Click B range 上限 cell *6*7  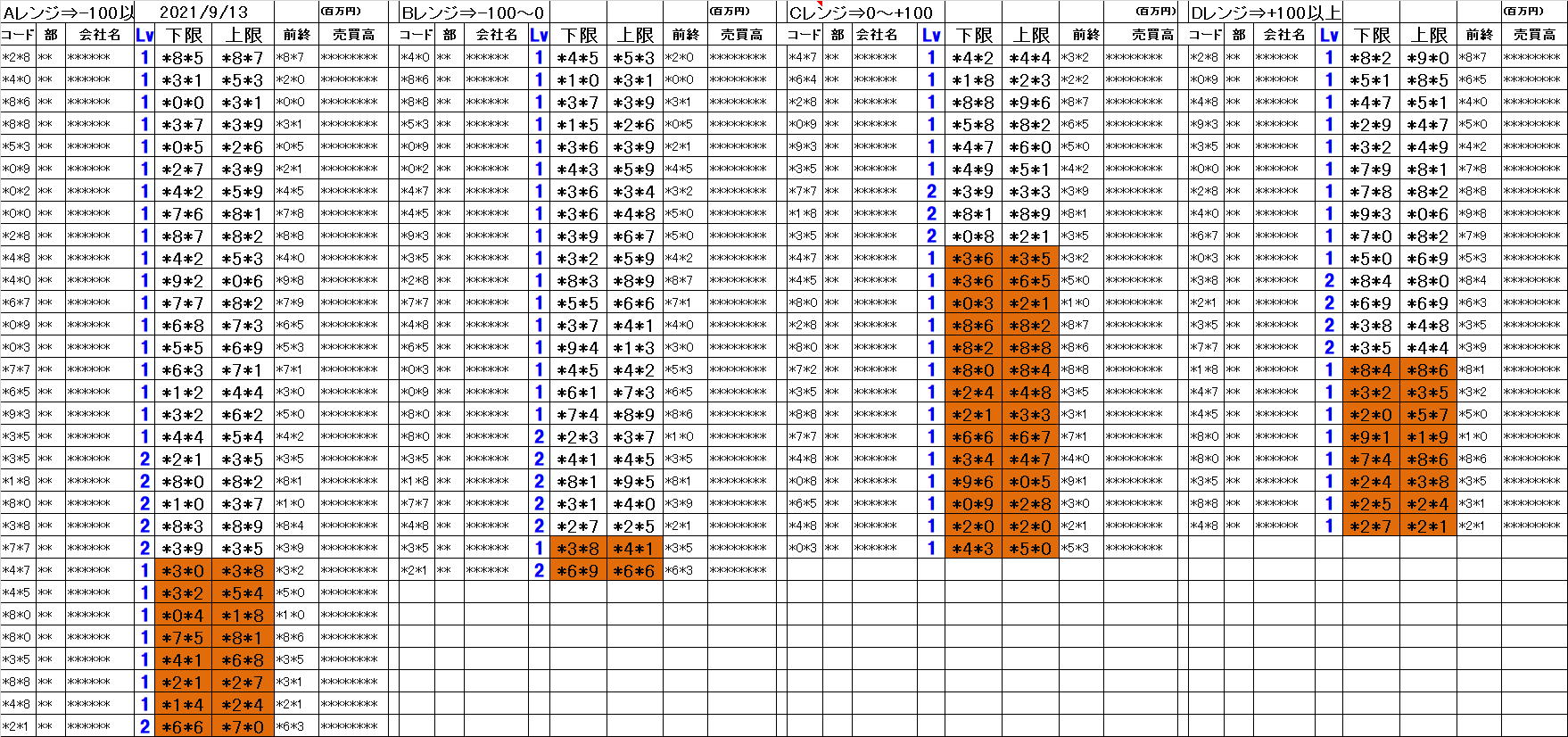[x=636, y=236]
